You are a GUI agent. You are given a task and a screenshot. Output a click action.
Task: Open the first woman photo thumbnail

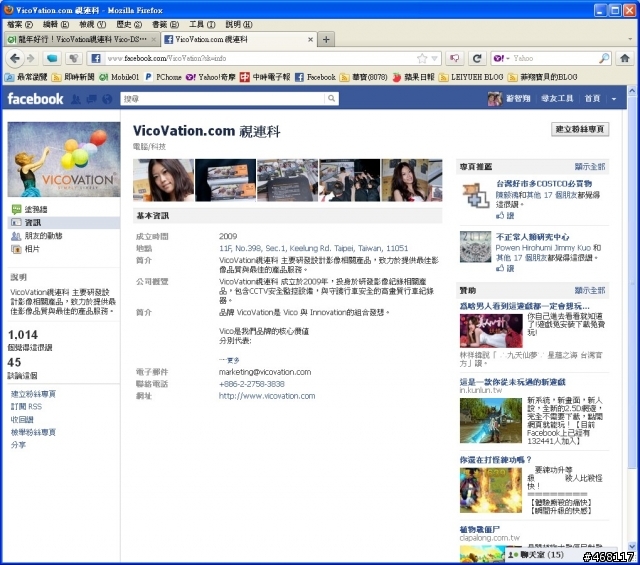pyautogui.click(x=164, y=180)
